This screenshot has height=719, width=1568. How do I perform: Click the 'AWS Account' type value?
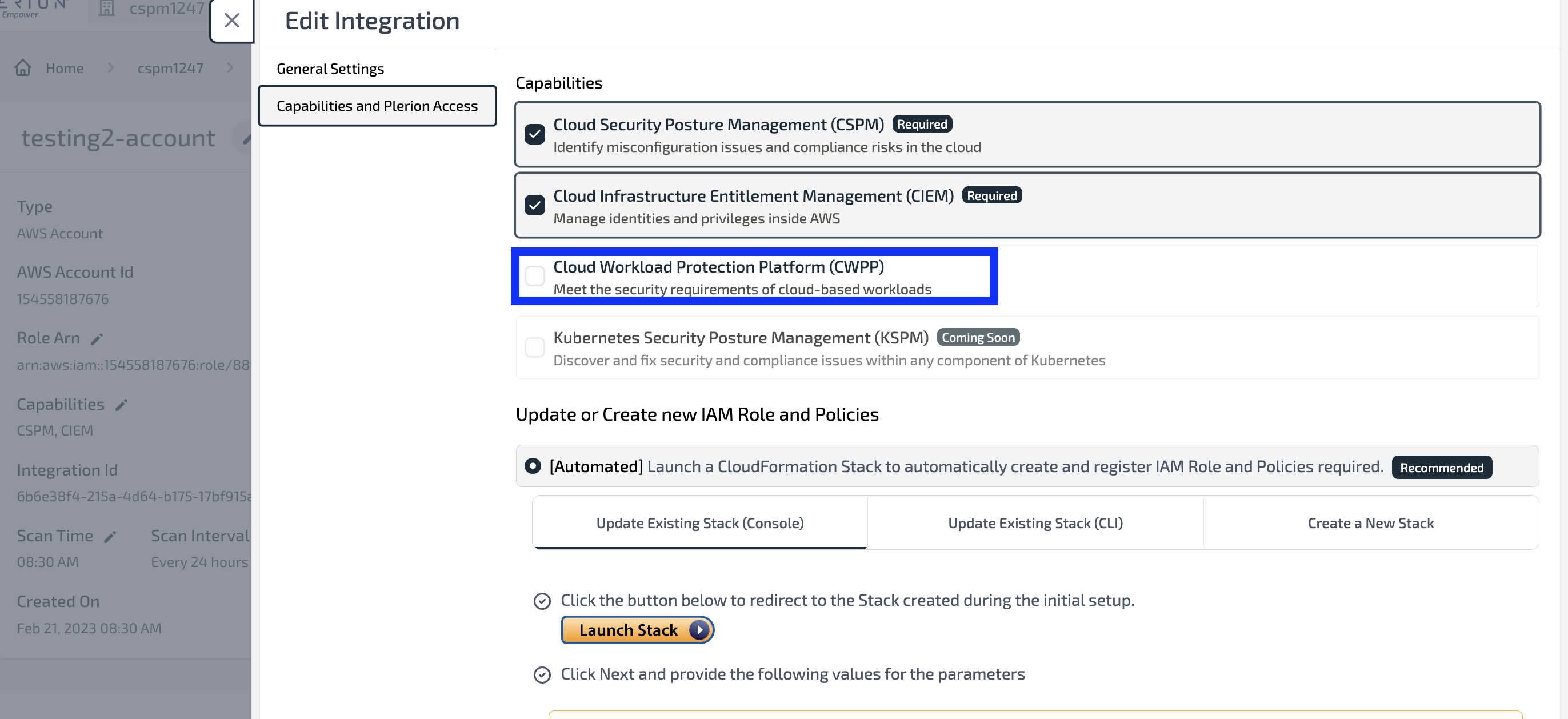(x=59, y=233)
